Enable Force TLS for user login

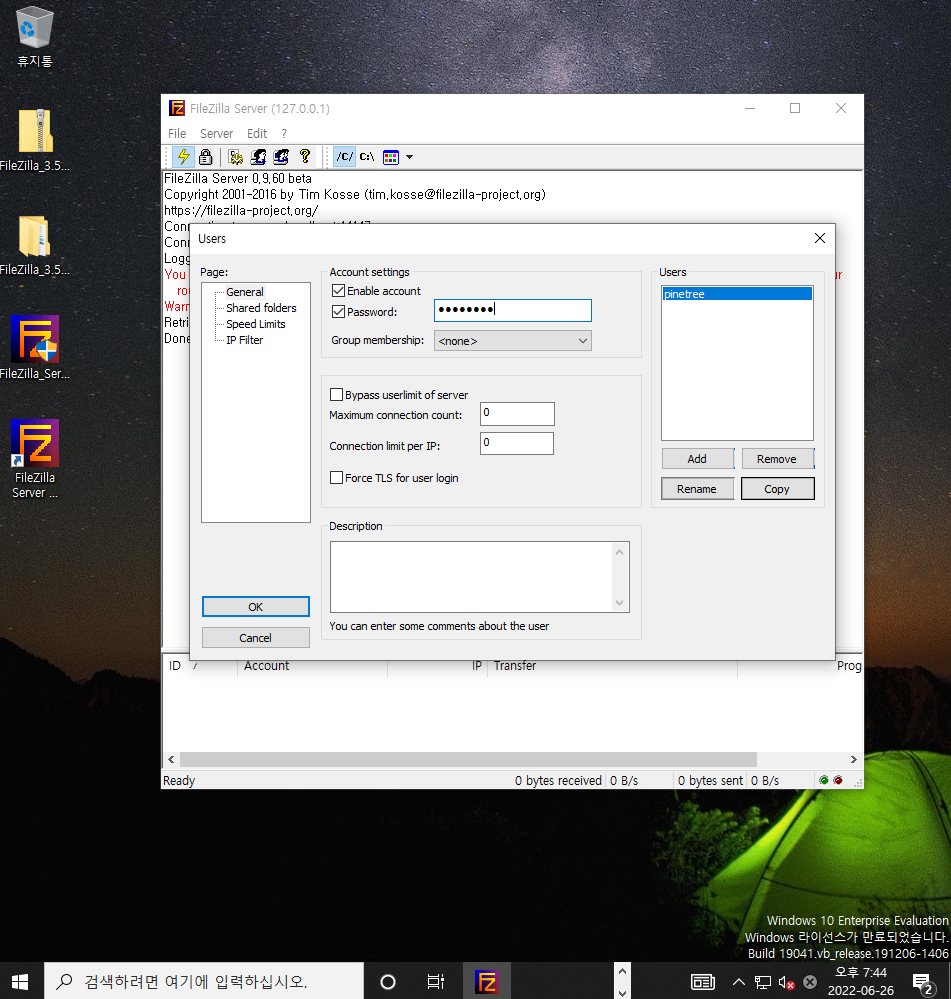pyautogui.click(x=337, y=477)
